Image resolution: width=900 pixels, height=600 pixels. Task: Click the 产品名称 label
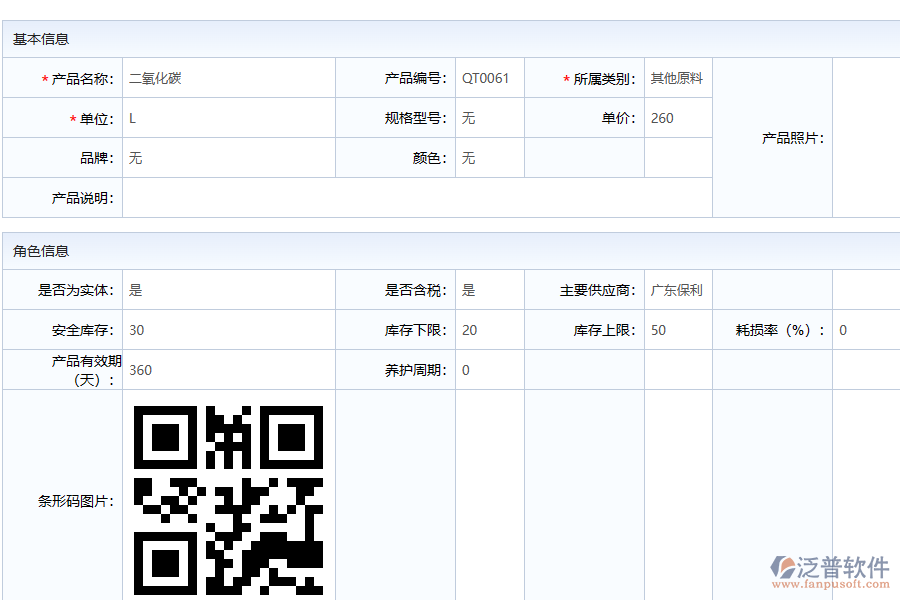pyautogui.click(x=83, y=79)
